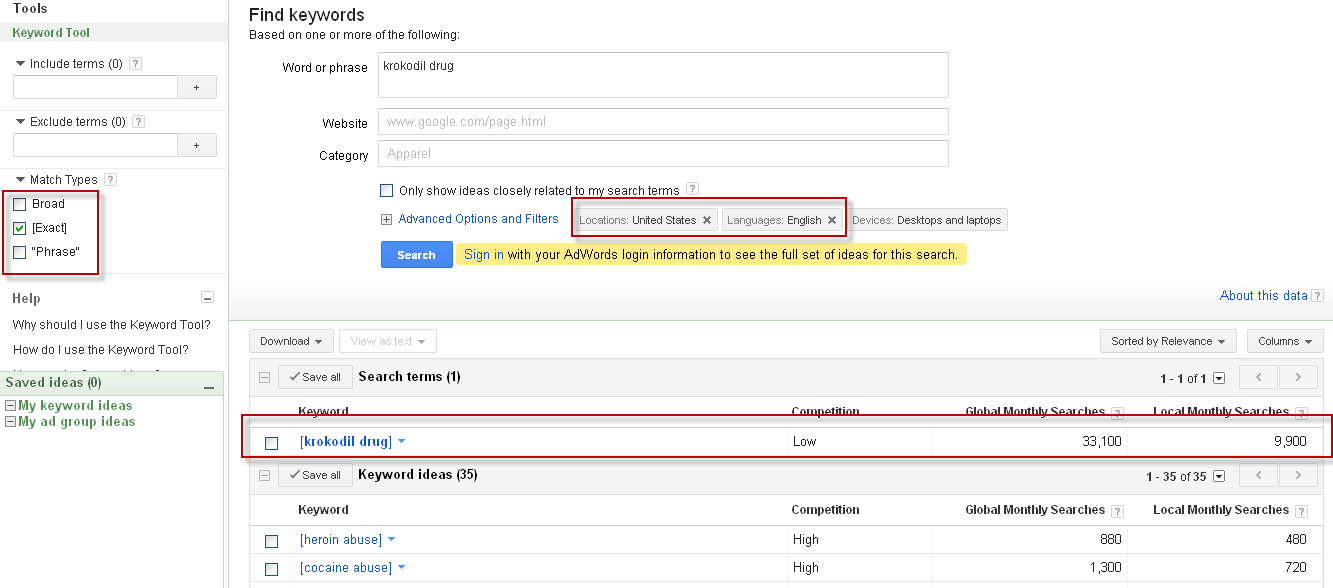Check the "Phrase" match type box
This screenshot has height=588, width=1333.
[x=20, y=252]
